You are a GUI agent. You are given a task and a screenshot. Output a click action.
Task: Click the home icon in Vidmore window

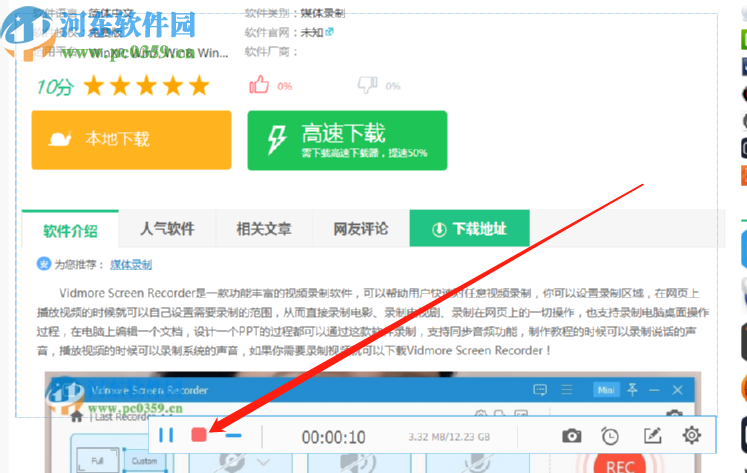pos(76,417)
